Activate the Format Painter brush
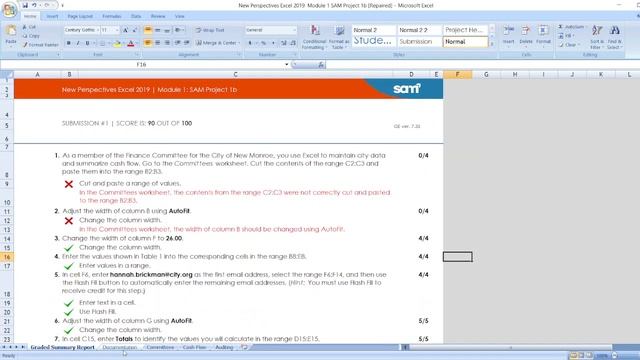 tap(40, 45)
